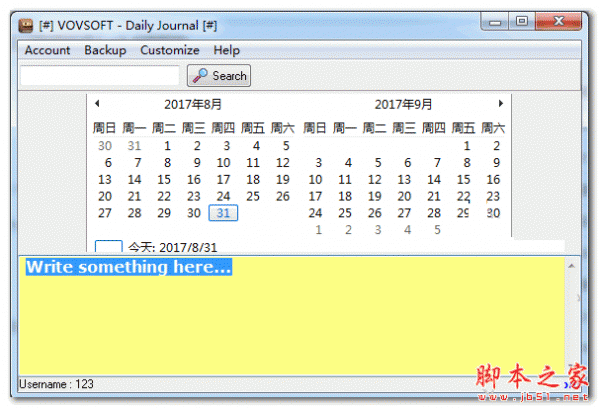The height and width of the screenshot is (408, 600).
Task: Open the Account menu
Action: click(47, 50)
